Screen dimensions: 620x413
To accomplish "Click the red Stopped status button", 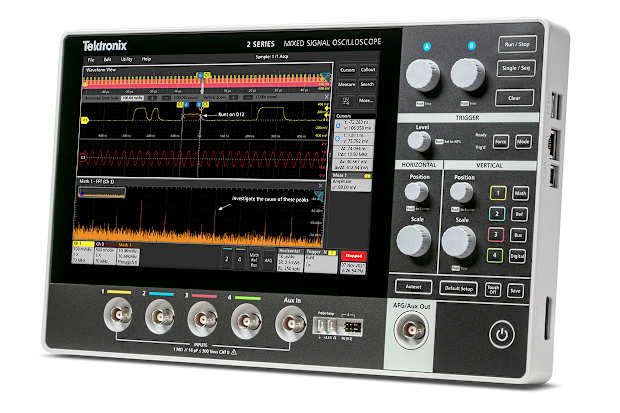I will pos(353,256).
